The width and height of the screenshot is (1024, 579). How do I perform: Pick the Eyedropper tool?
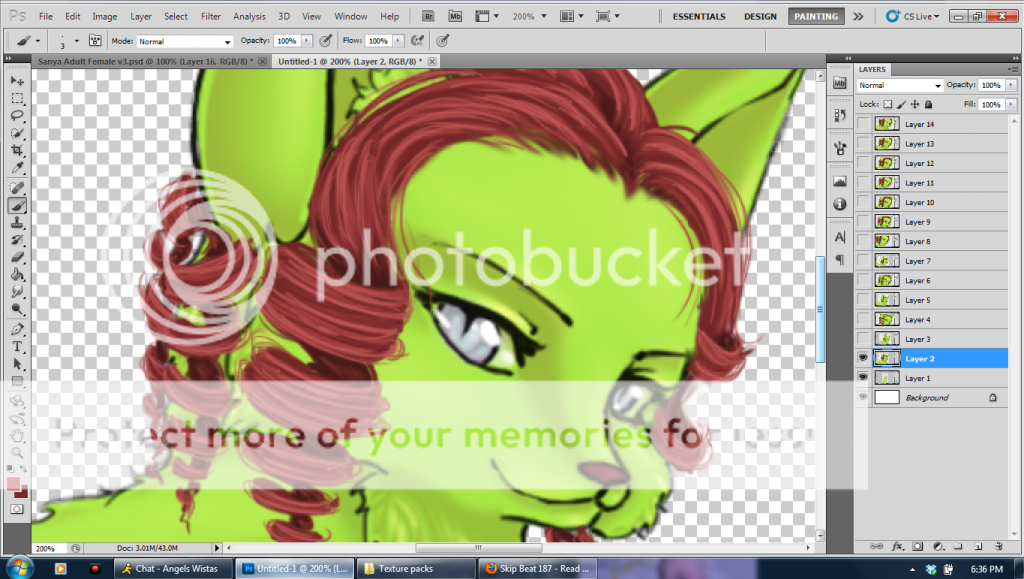coord(17,168)
